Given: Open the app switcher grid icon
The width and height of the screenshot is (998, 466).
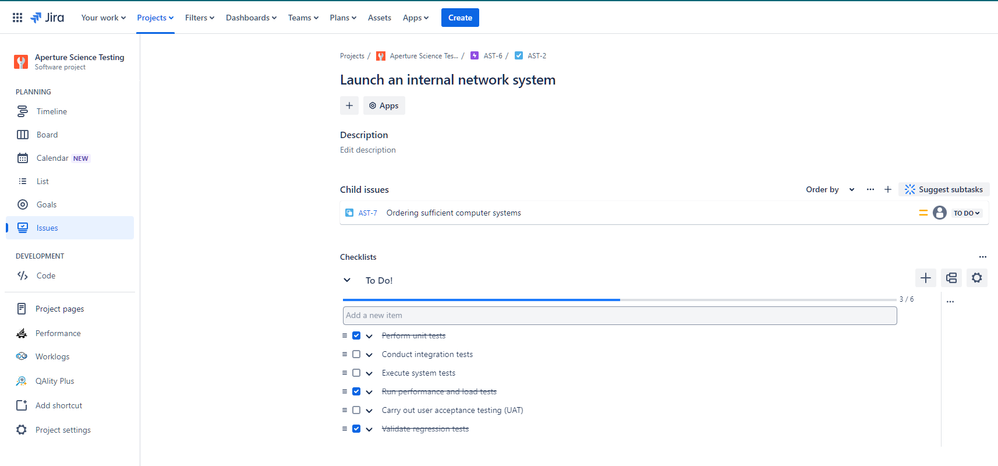Looking at the screenshot, I should coord(17,18).
